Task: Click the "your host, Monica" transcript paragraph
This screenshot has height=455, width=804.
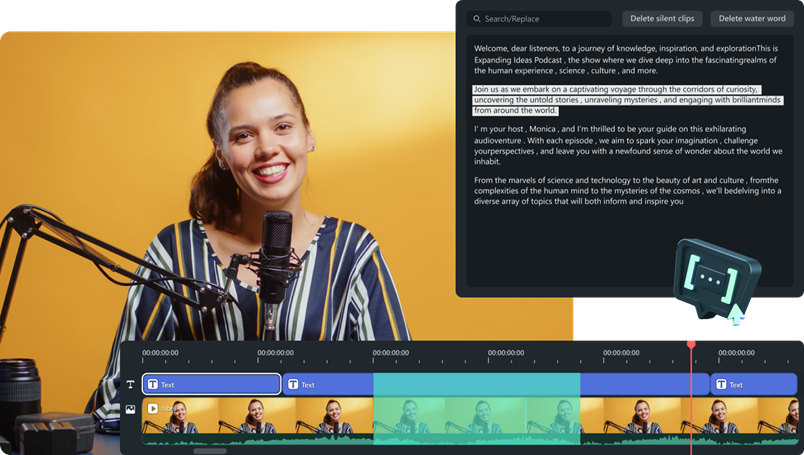Action: pos(628,145)
